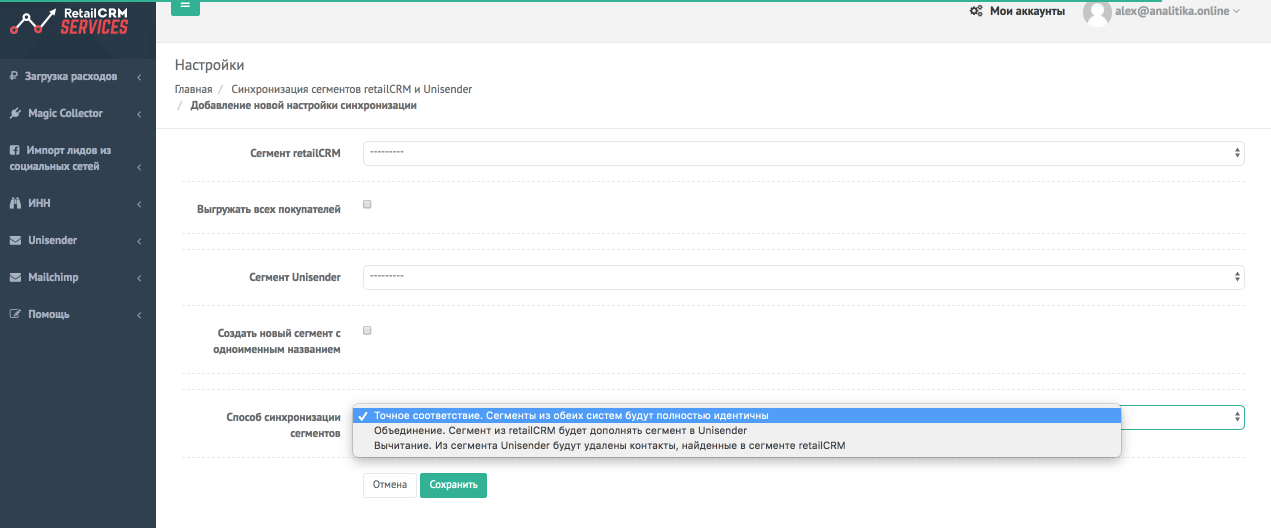Expand the Mailchimp submenu chevron

[139, 278]
